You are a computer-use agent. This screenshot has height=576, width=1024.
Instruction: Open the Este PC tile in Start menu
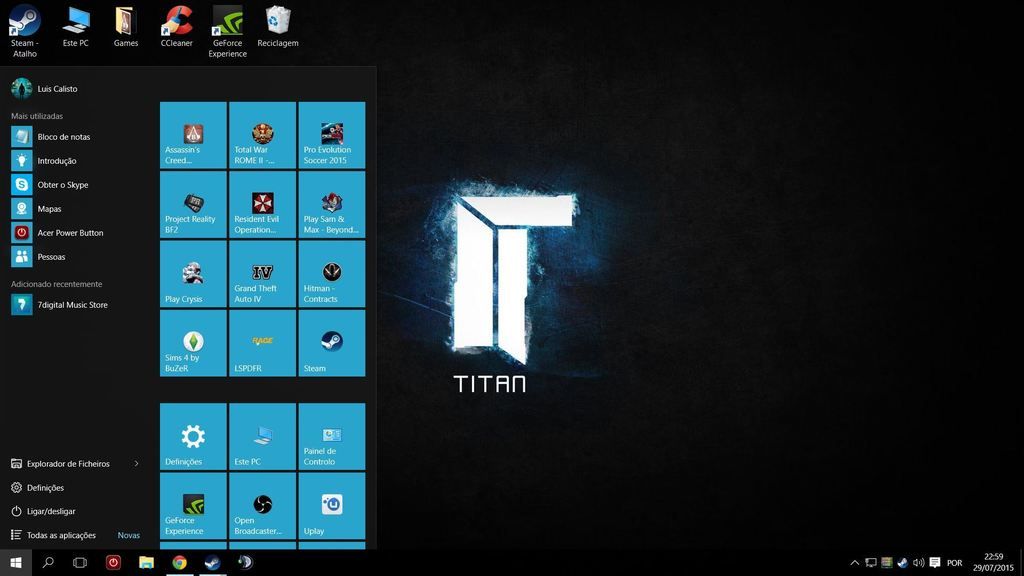(263, 436)
